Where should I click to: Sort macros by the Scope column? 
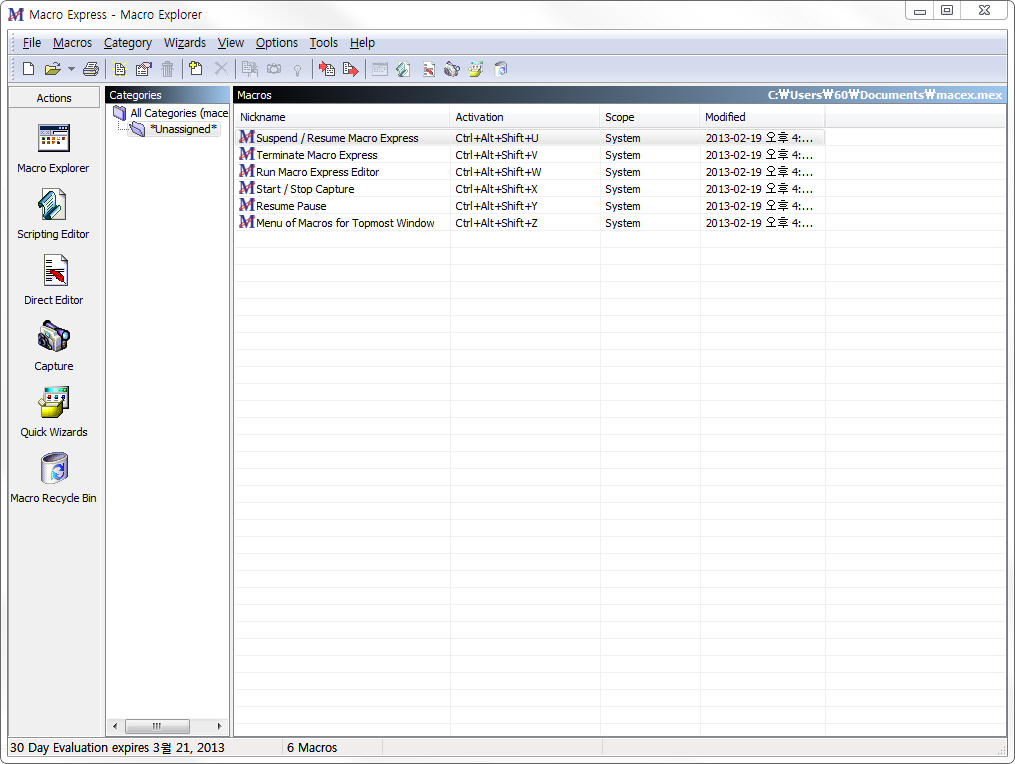[x=649, y=117]
